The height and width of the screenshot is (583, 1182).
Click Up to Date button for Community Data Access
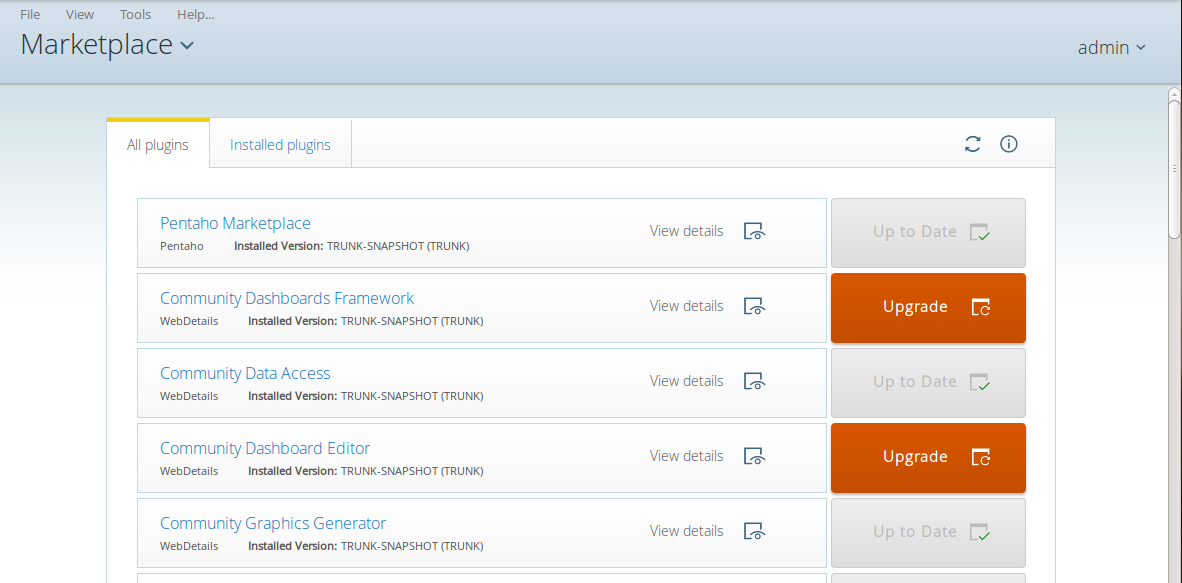tap(928, 383)
